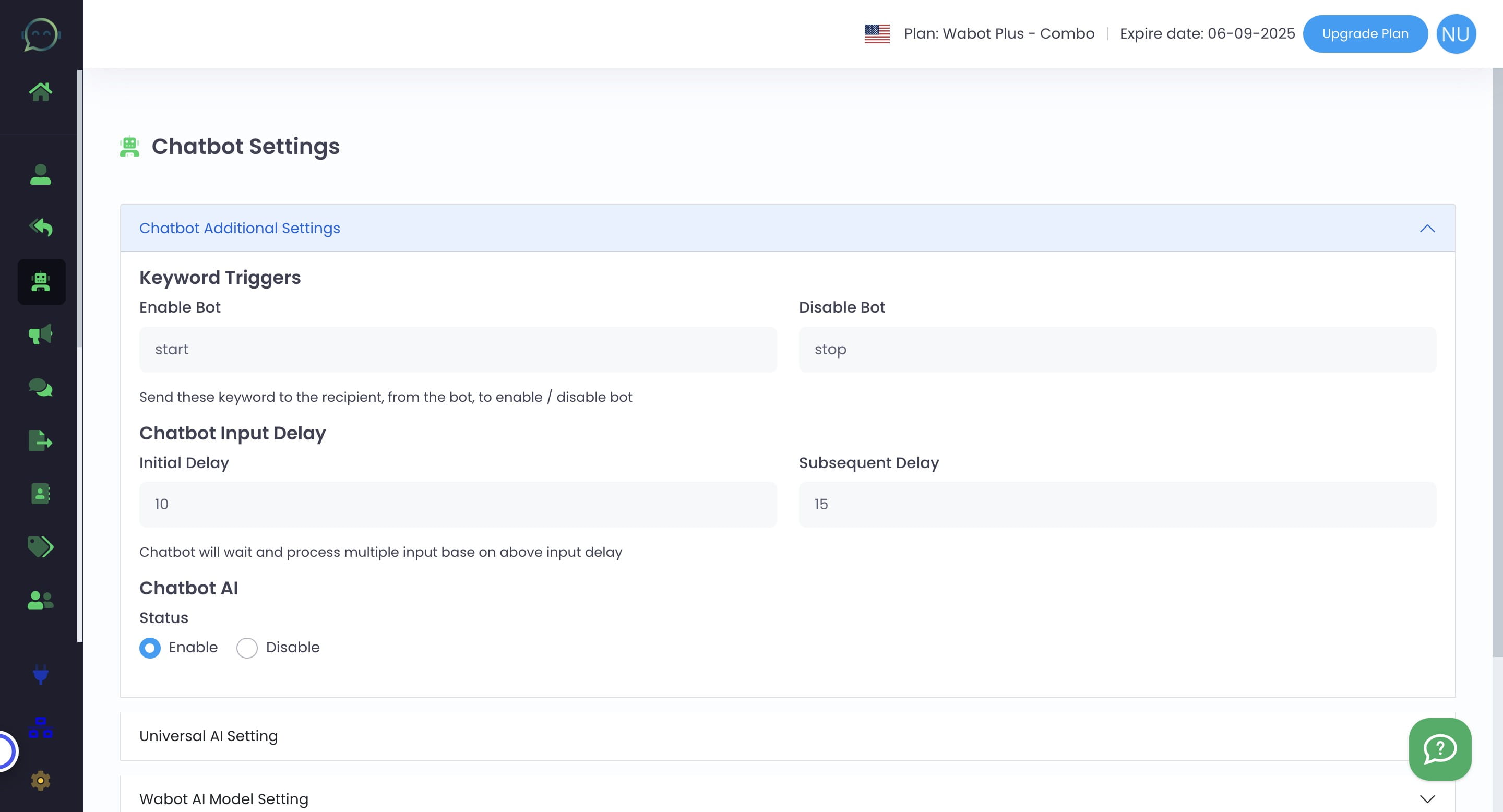Click the plug integrations sidebar icon
Screen dimensions: 1503x812
(x=40, y=674)
